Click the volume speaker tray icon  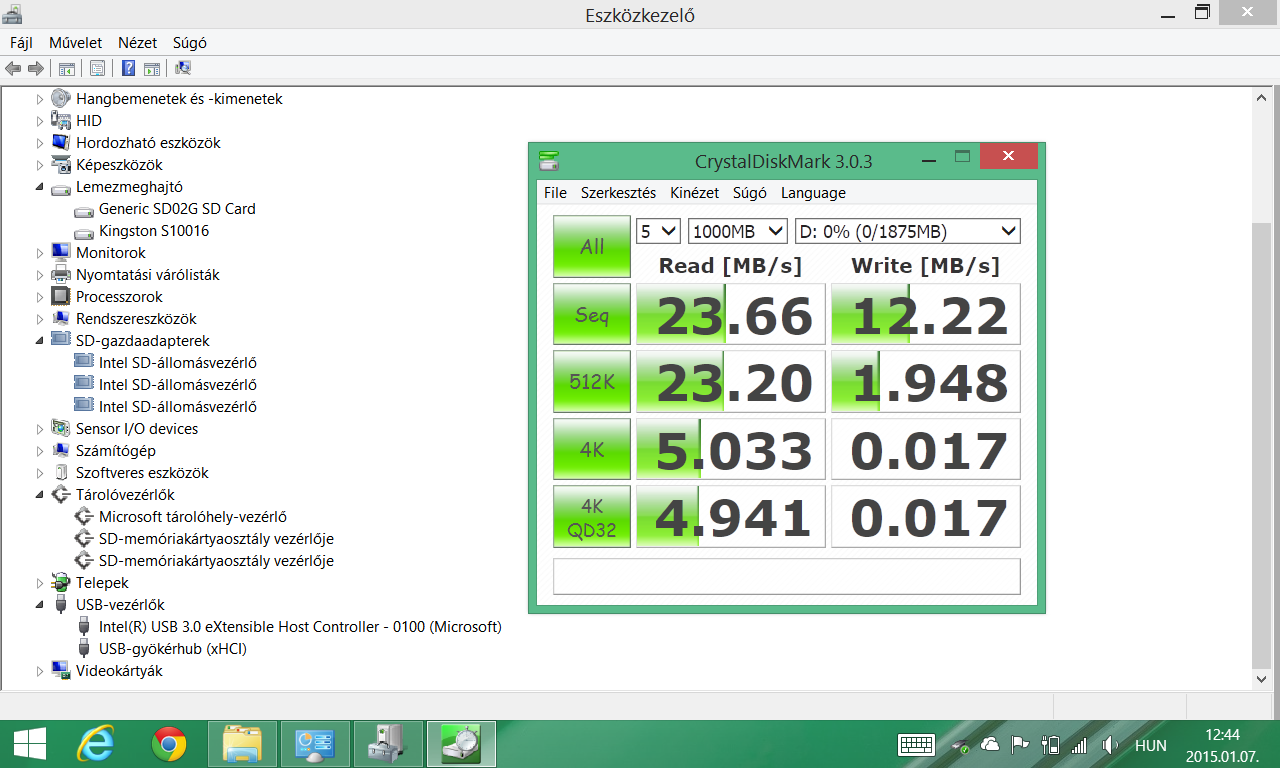pyautogui.click(x=1109, y=745)
